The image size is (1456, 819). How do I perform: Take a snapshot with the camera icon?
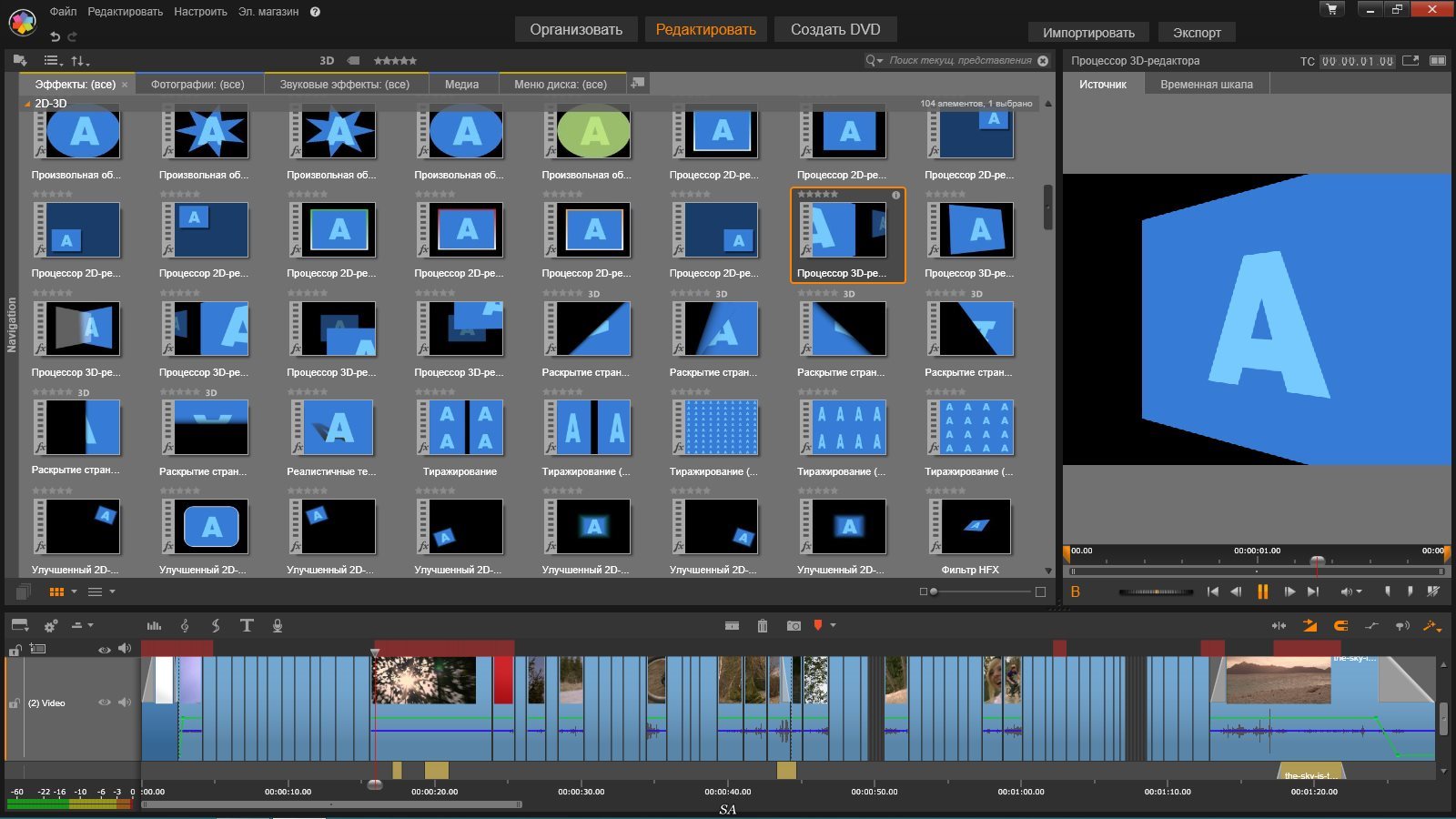(x=794, y=625)
